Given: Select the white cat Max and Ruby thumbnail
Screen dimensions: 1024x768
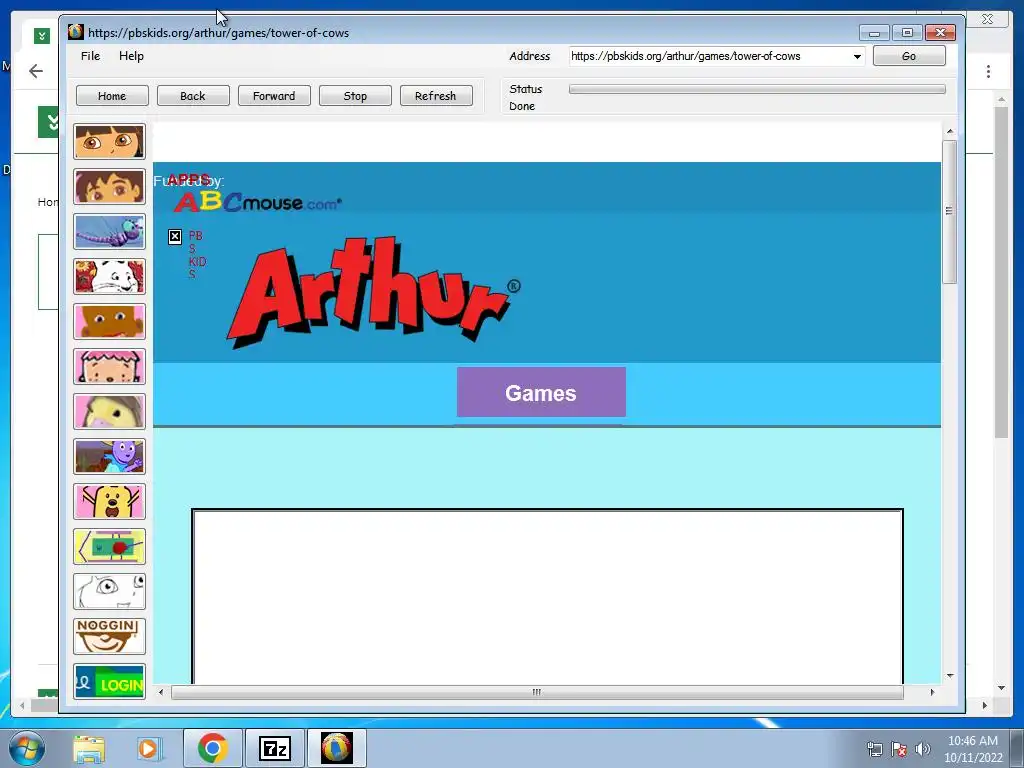Looking at the screenshot, I should pyautogui.click(x=109, y=276).
